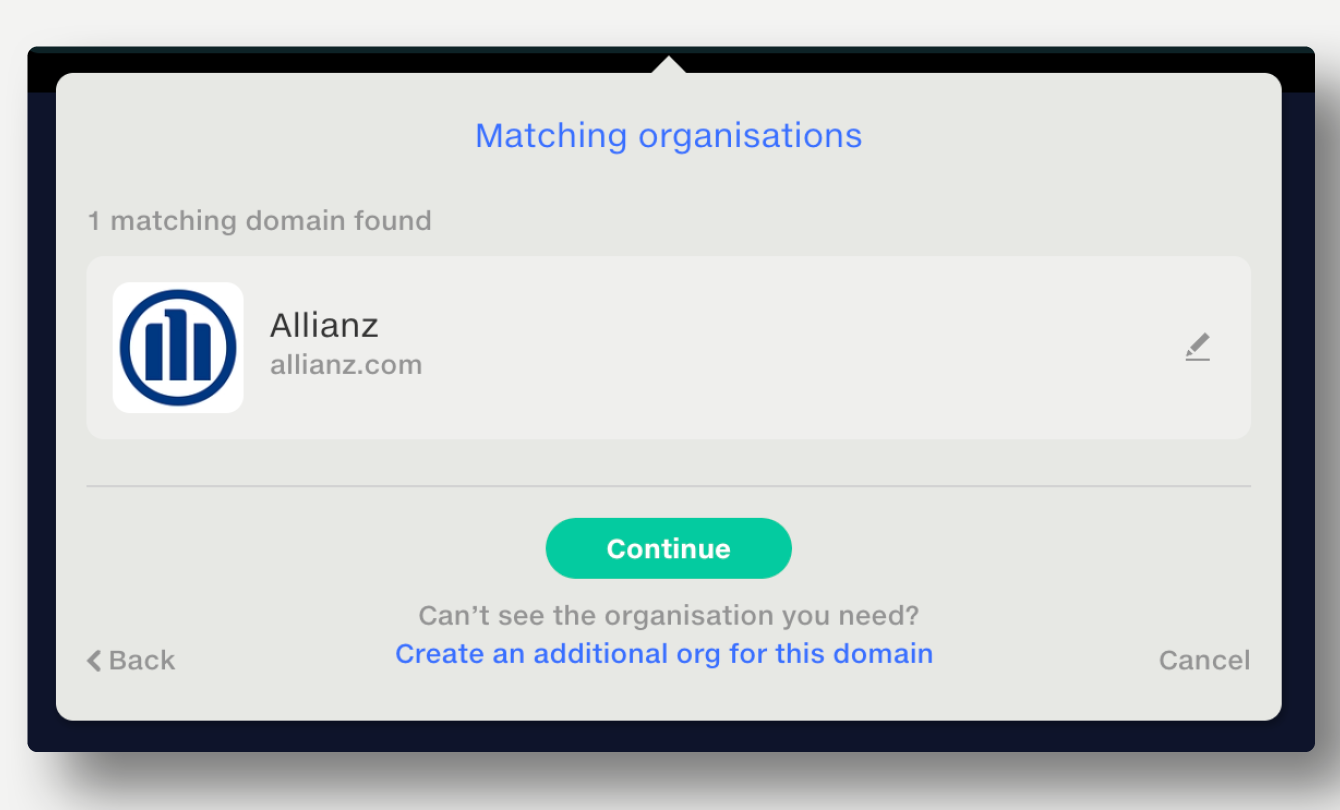Click the 1 matching domain found label
The width and height of the screenshot is (1340, 810).
pyautogui.click(x=259, y=221)
